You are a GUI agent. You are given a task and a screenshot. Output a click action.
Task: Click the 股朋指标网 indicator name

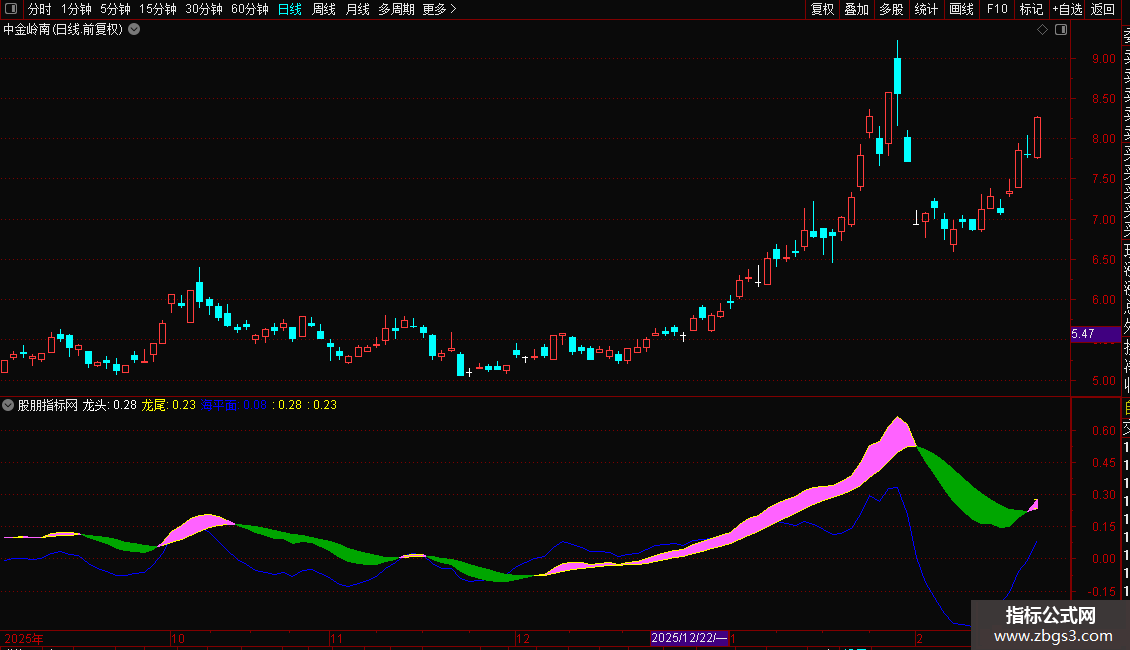48,405
